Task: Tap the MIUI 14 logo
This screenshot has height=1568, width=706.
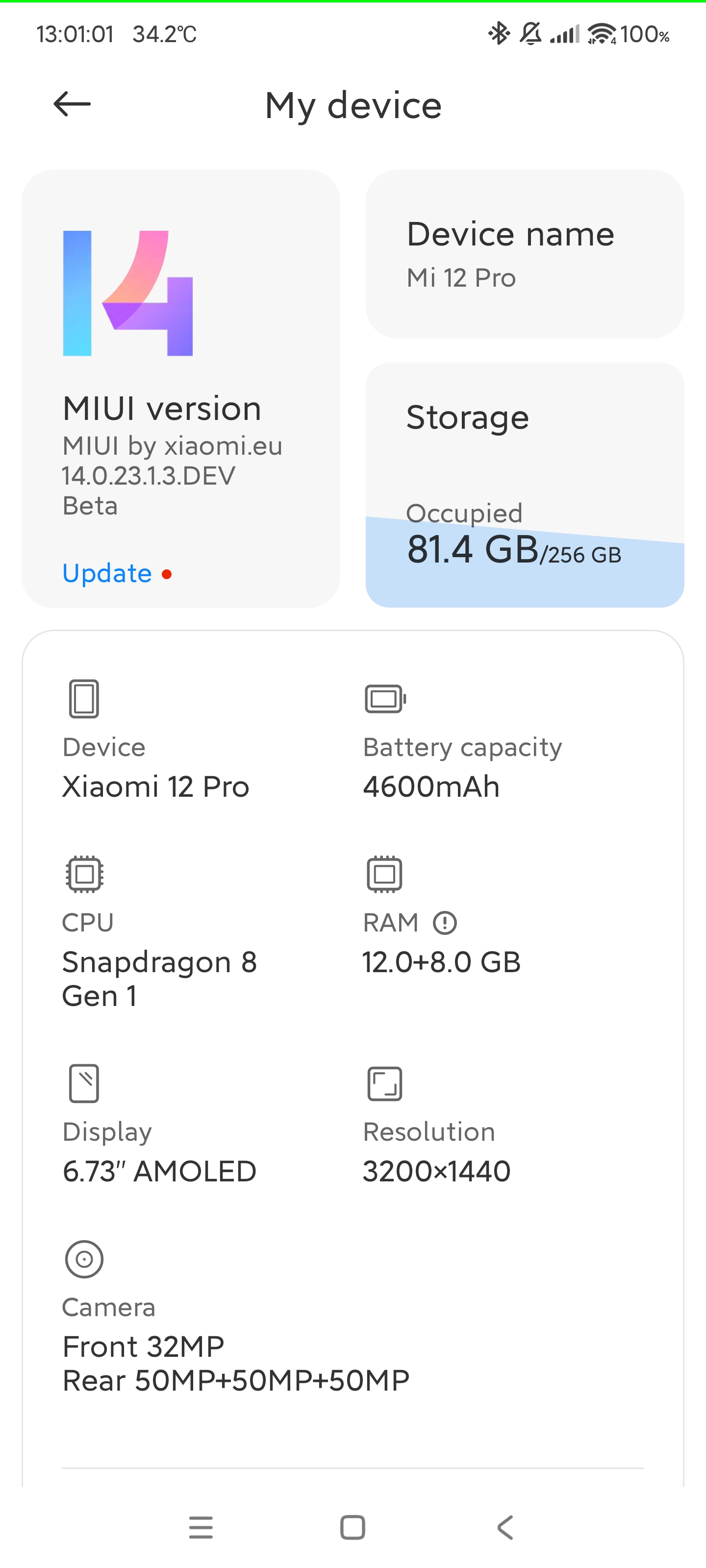Action: pyautogui.click(x=128, y=293)
